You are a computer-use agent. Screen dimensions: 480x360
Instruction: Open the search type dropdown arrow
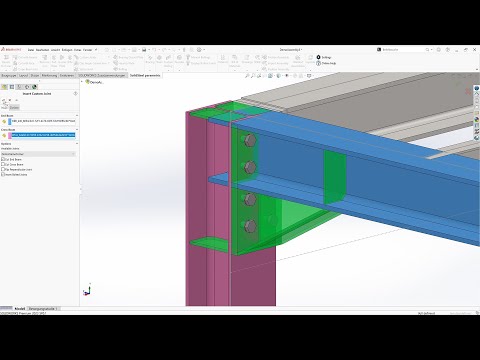[x=432, y=50]
